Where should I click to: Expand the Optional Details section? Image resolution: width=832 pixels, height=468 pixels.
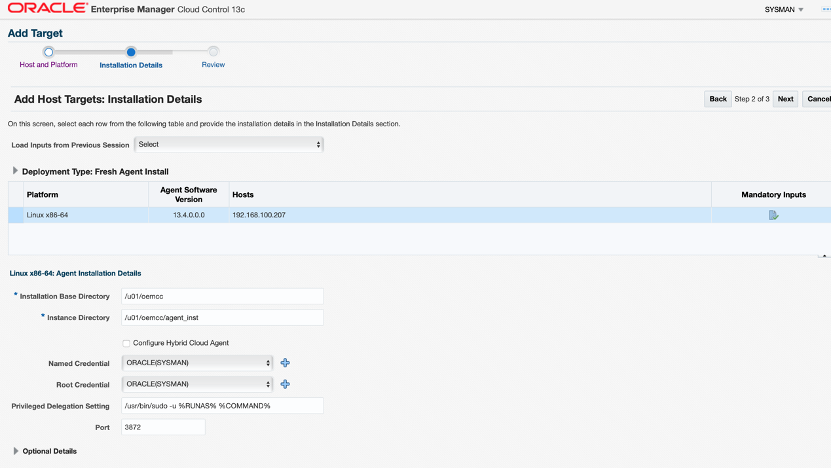15,451
